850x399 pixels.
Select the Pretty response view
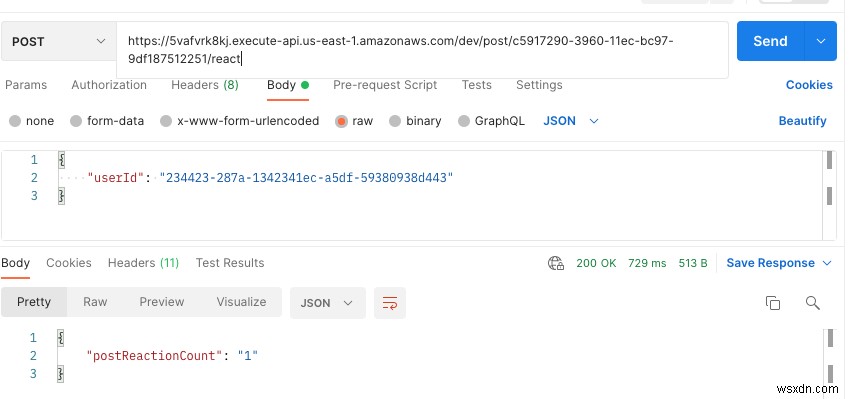34,302
